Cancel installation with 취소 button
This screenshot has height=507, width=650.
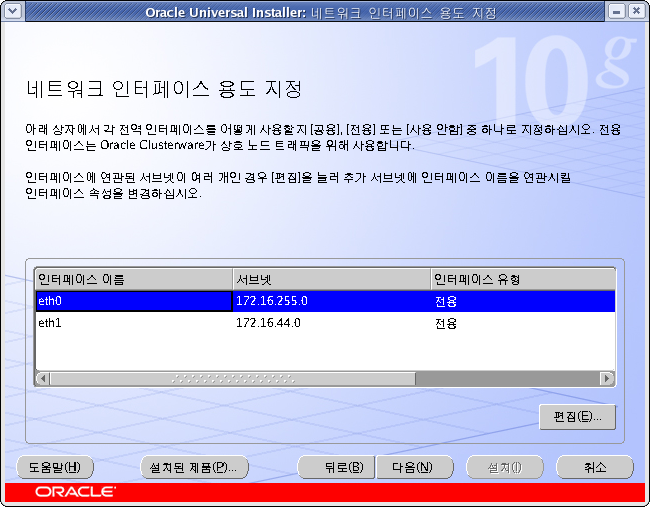[594, 467]
